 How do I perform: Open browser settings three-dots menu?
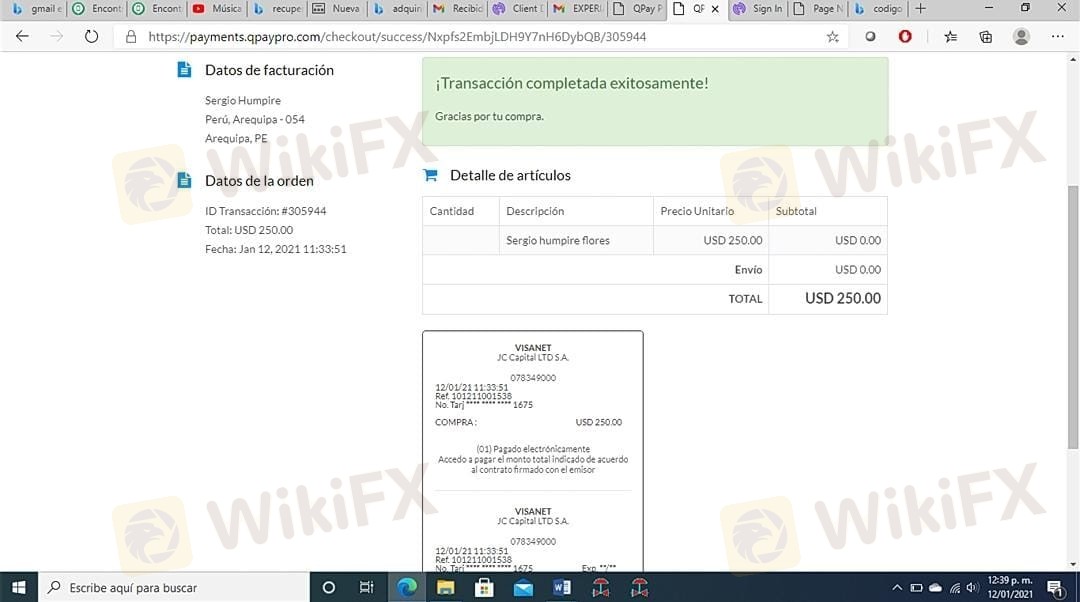(x=1057, y=36)
